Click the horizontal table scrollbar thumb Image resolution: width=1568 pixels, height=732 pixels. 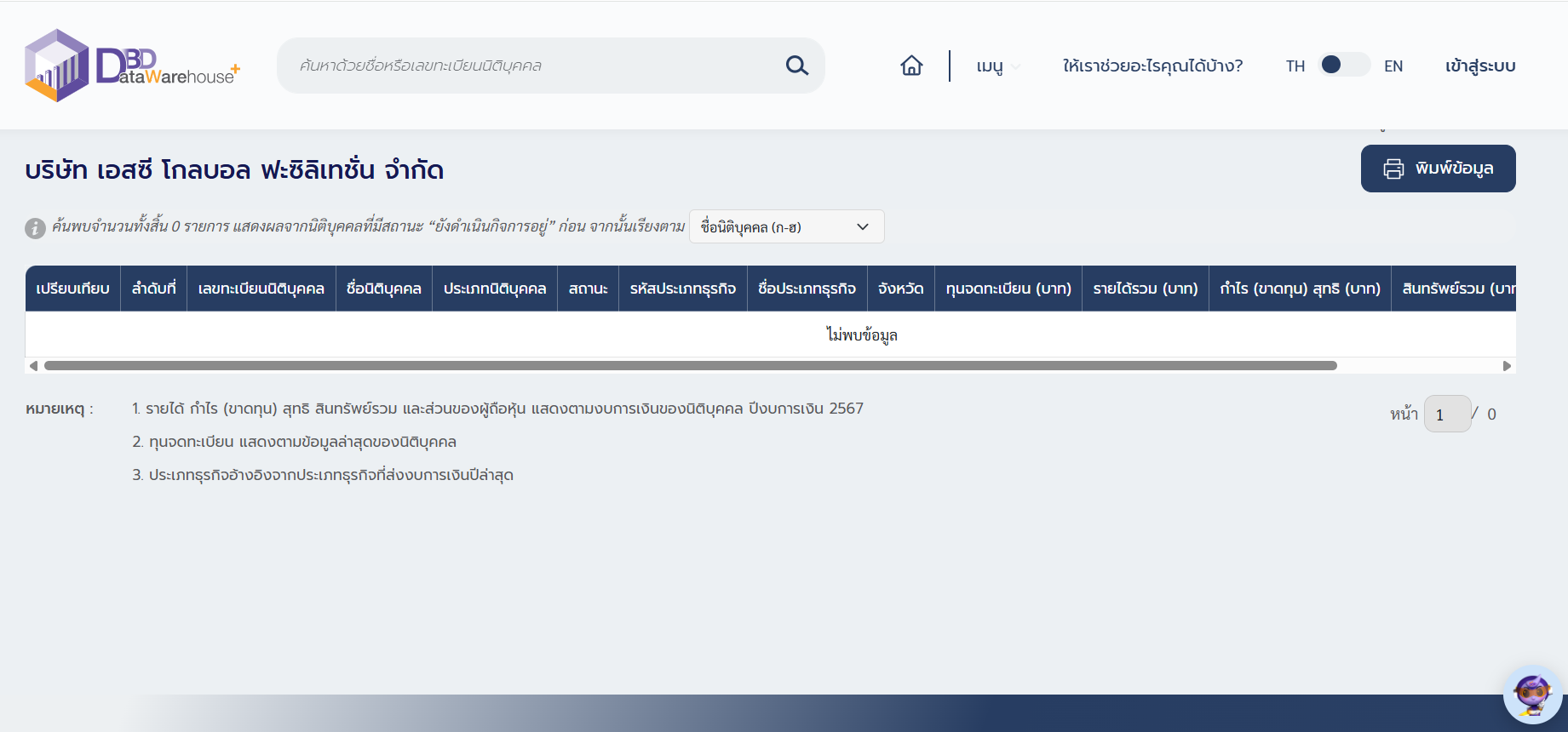pyautogui.click(x=691, y=366)
